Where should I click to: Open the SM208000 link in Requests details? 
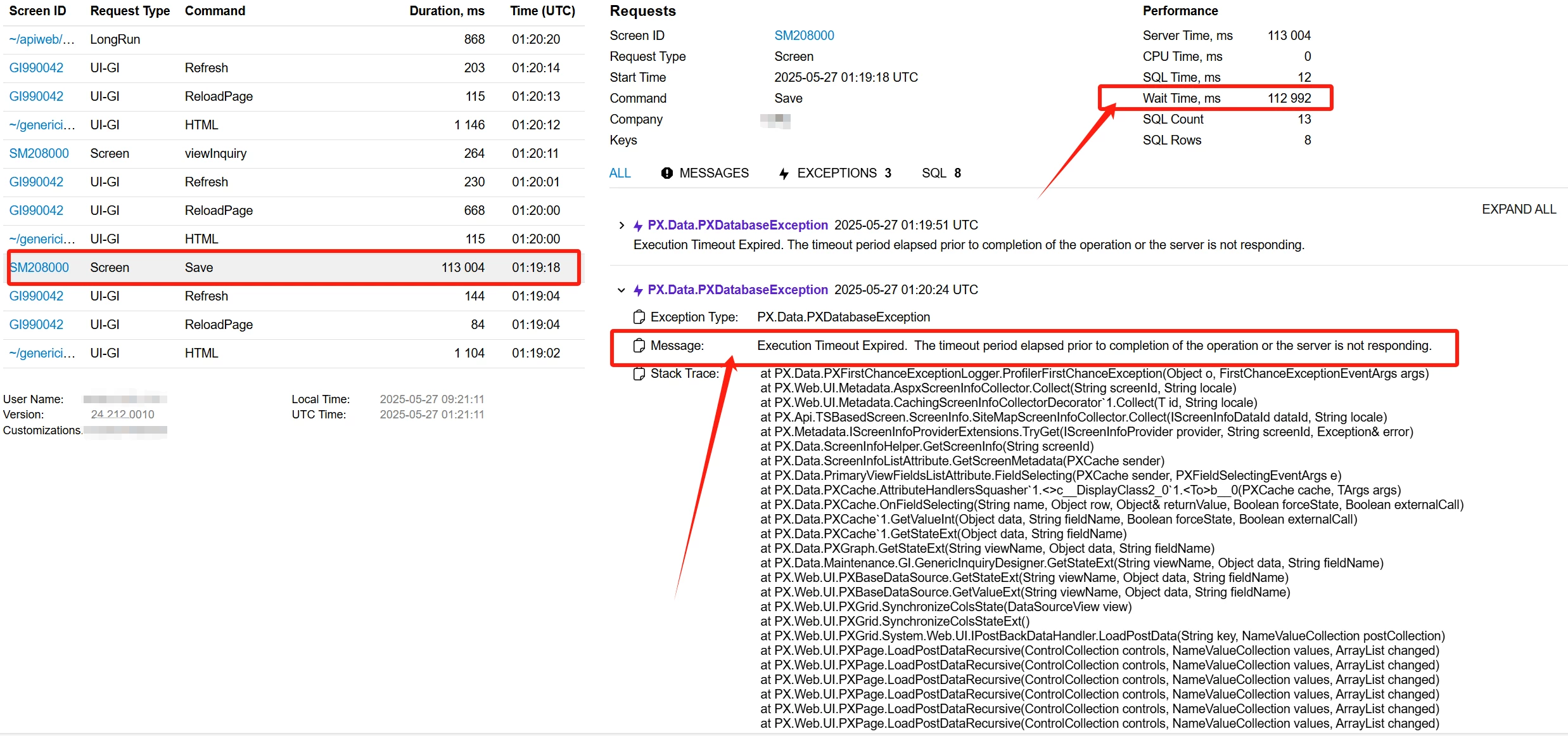coord(804,36)
